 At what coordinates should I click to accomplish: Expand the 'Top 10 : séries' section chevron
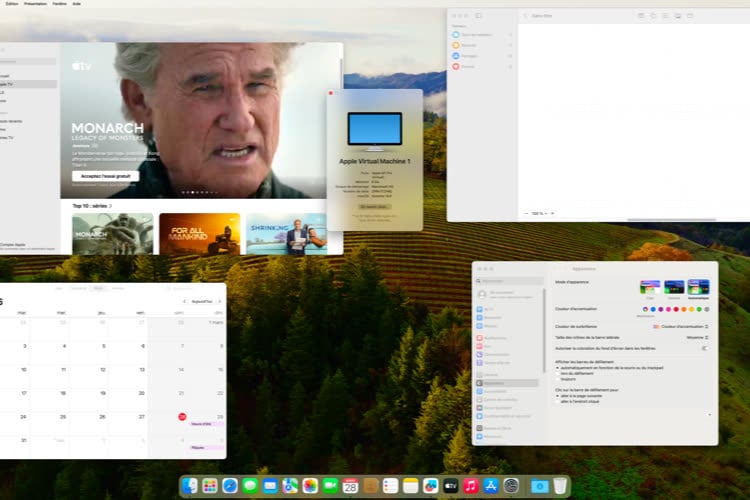coord(111,205)
